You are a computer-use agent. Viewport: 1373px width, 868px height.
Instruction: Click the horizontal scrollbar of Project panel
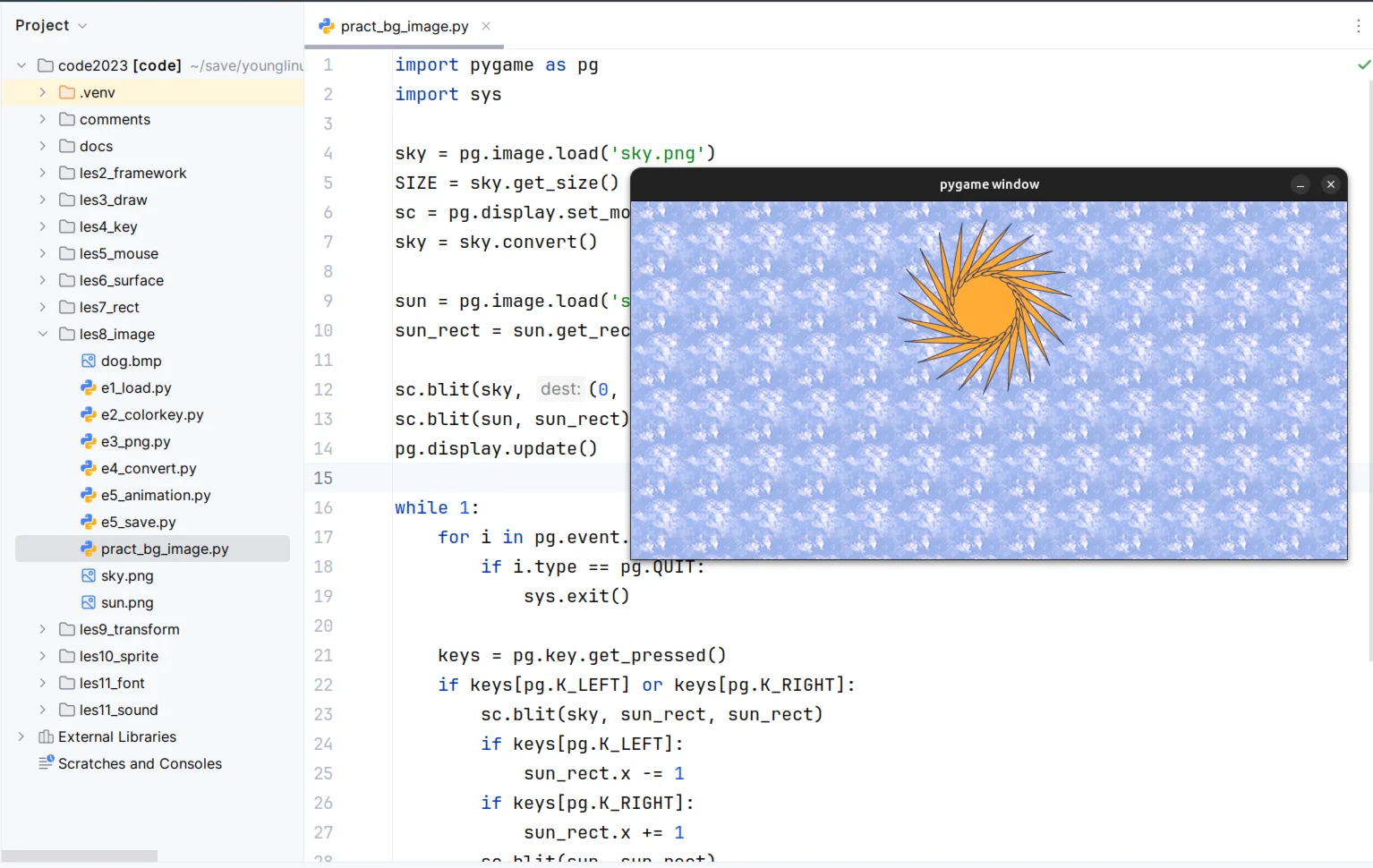[80, 855]
